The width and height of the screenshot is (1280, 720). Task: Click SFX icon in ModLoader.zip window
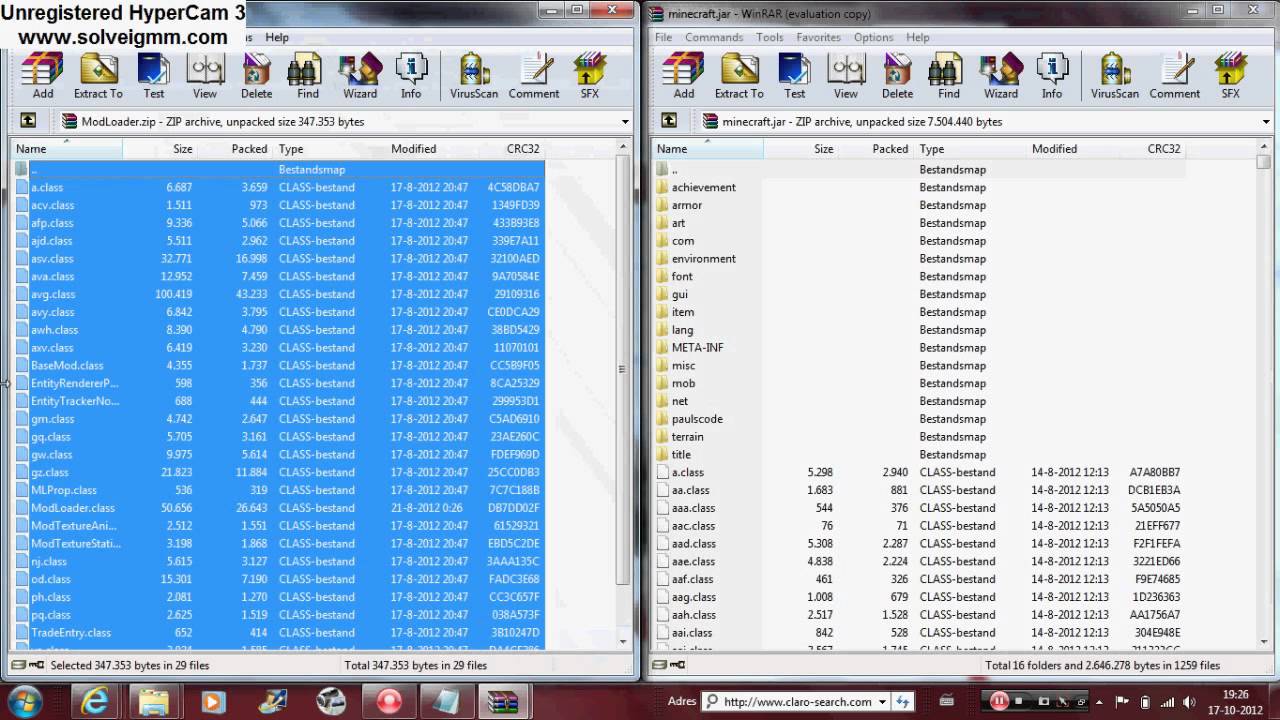pos(590,76)
